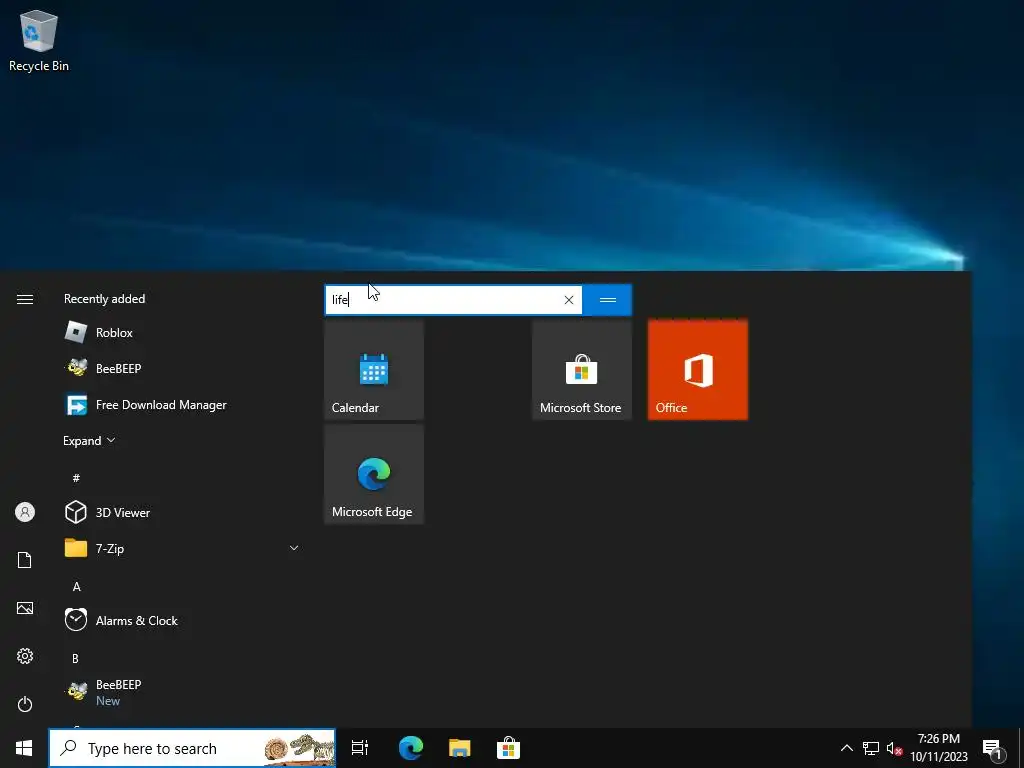This screenshot has width=1024, height=768.
Task: Open Documents from the Start sidebar
Action: 25,560
